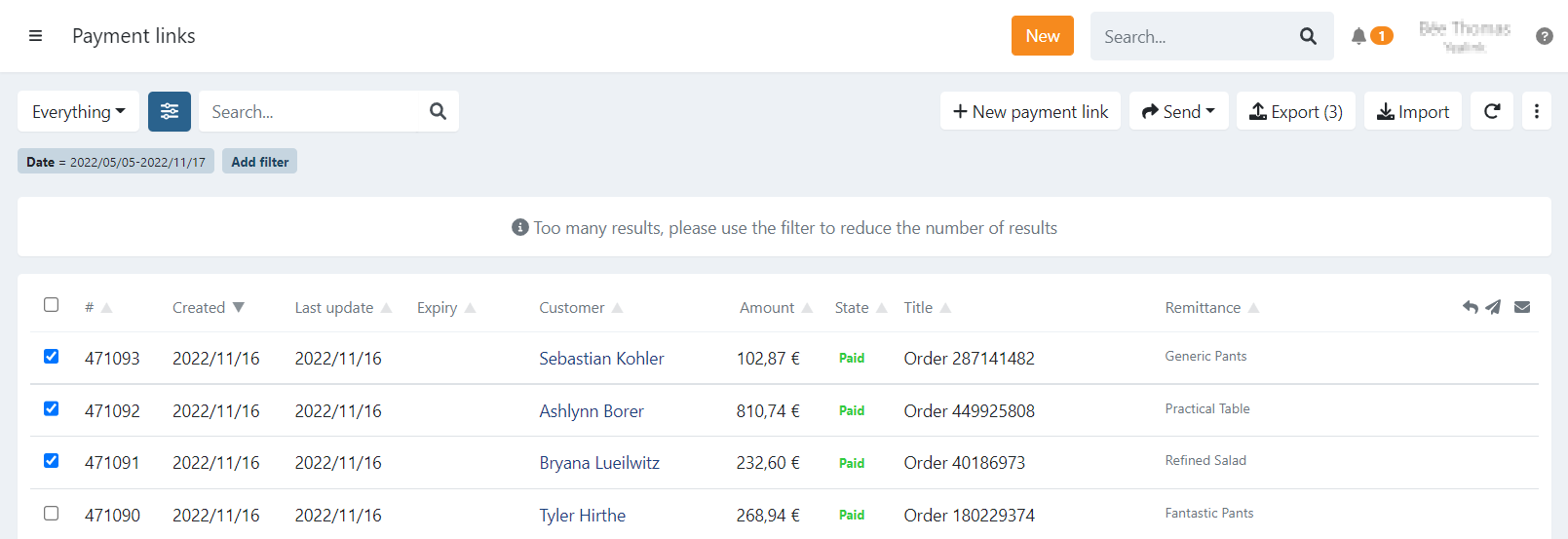Click the paper plane icon in the table header
This screenshot has width=1568, height=539.
(1493, 307)
